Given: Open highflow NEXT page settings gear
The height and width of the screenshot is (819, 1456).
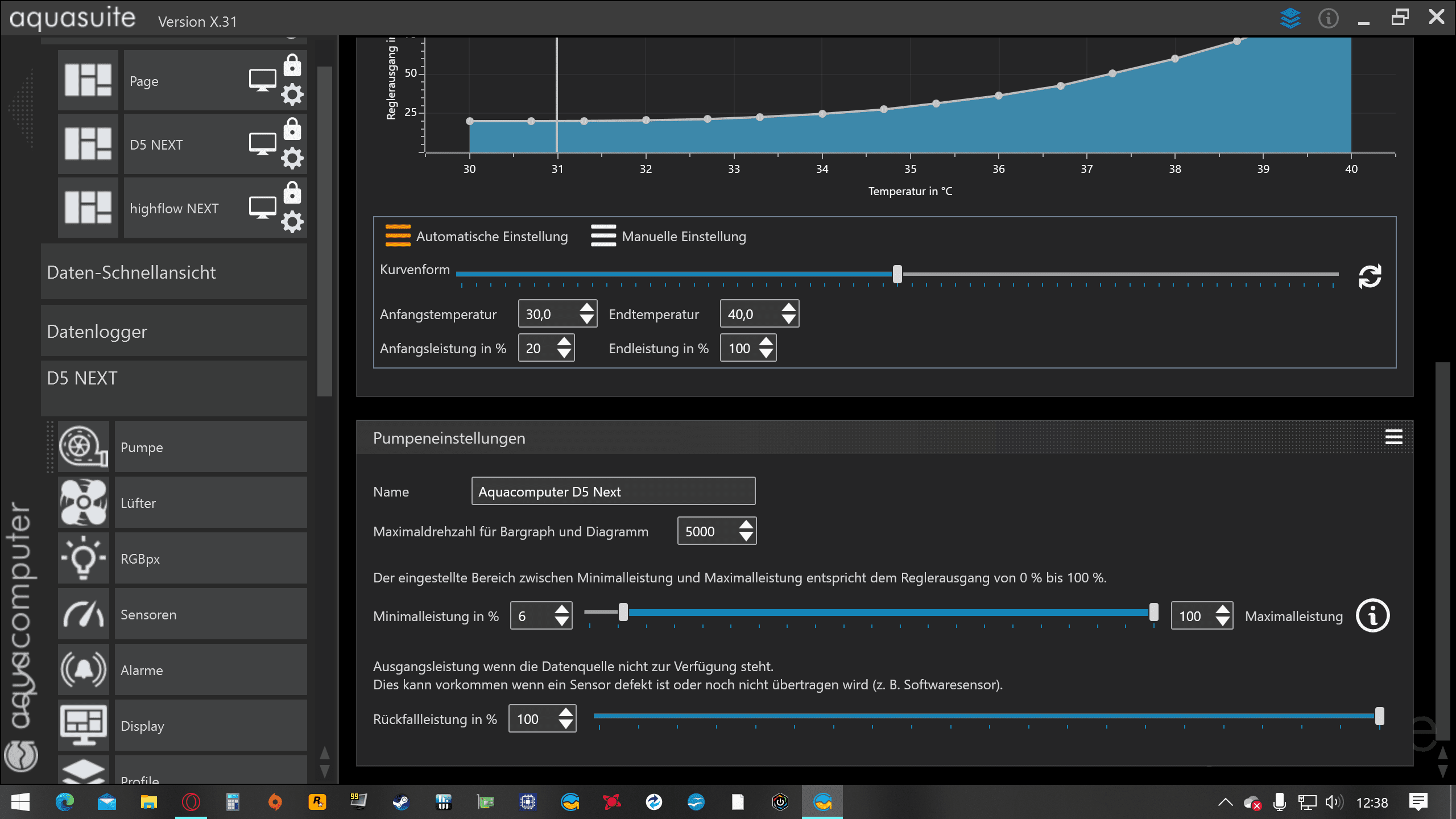Looking at the screenshot, I should tap(292, 222).
